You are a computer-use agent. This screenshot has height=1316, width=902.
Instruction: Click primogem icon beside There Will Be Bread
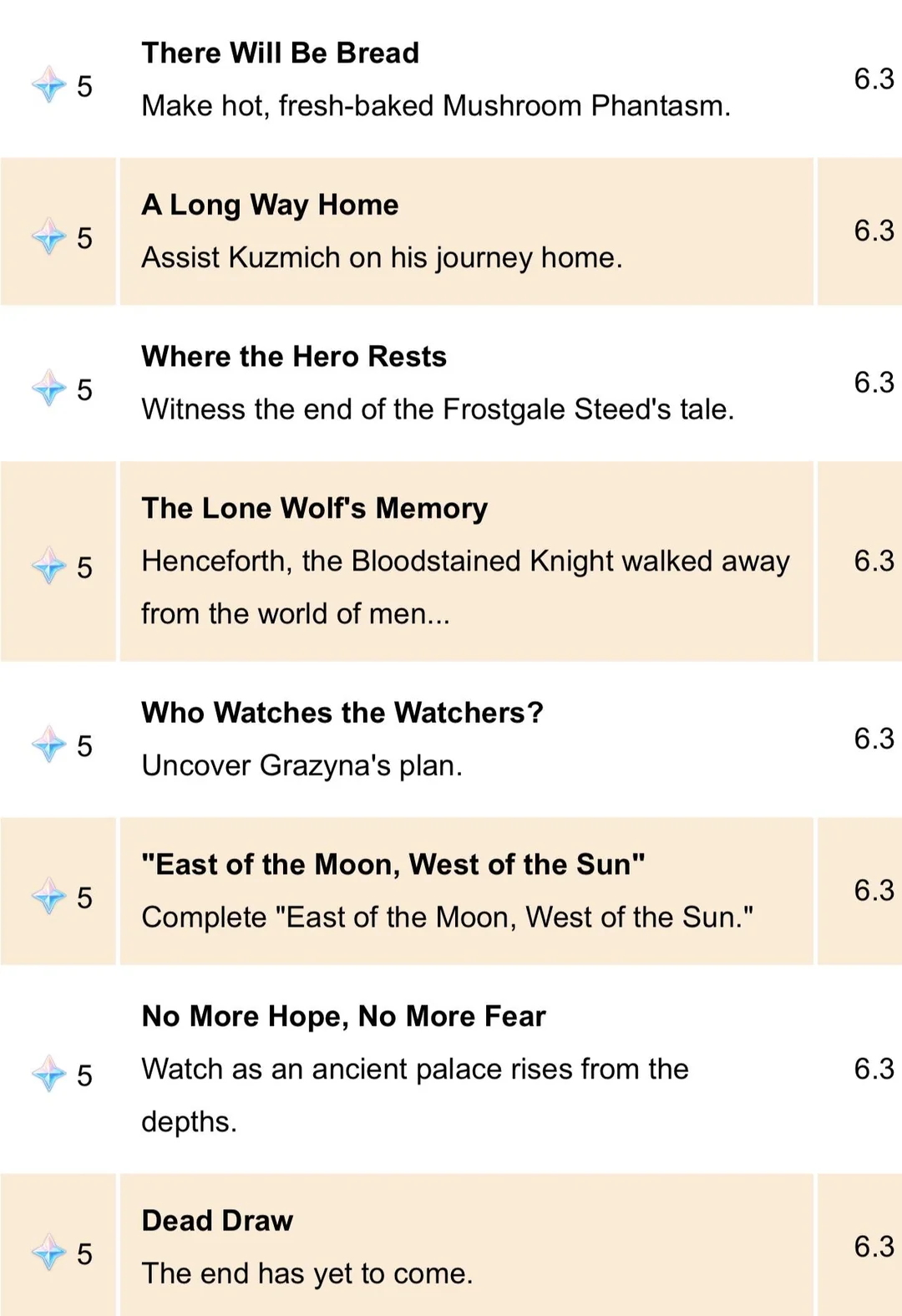point(48,84)
